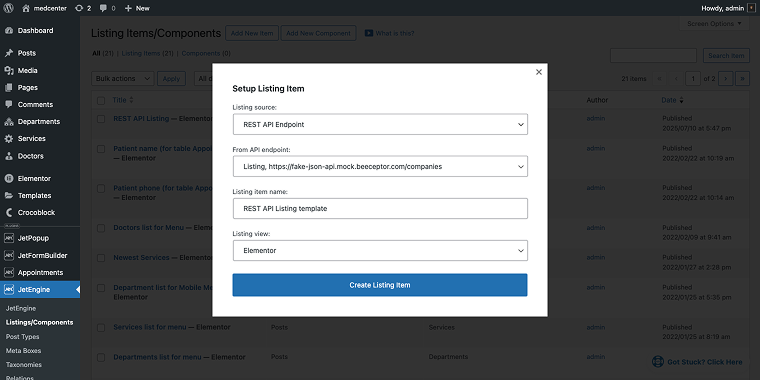The height and width of the screenshot is (380, 760).
Task: Open the WordPress logo menu
Action: pos(9,8)
